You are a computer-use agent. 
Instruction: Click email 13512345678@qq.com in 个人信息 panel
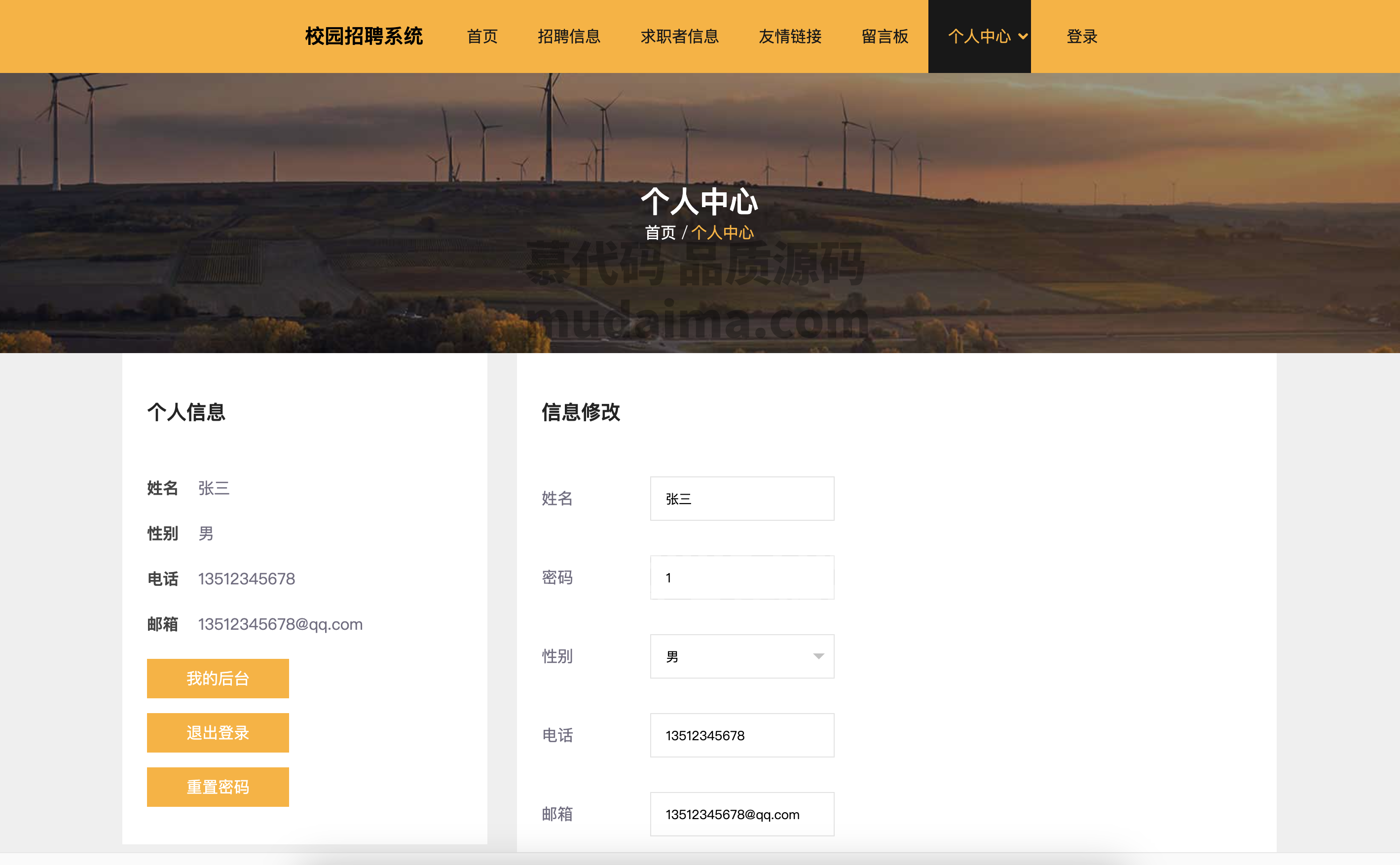click(280, 624)
